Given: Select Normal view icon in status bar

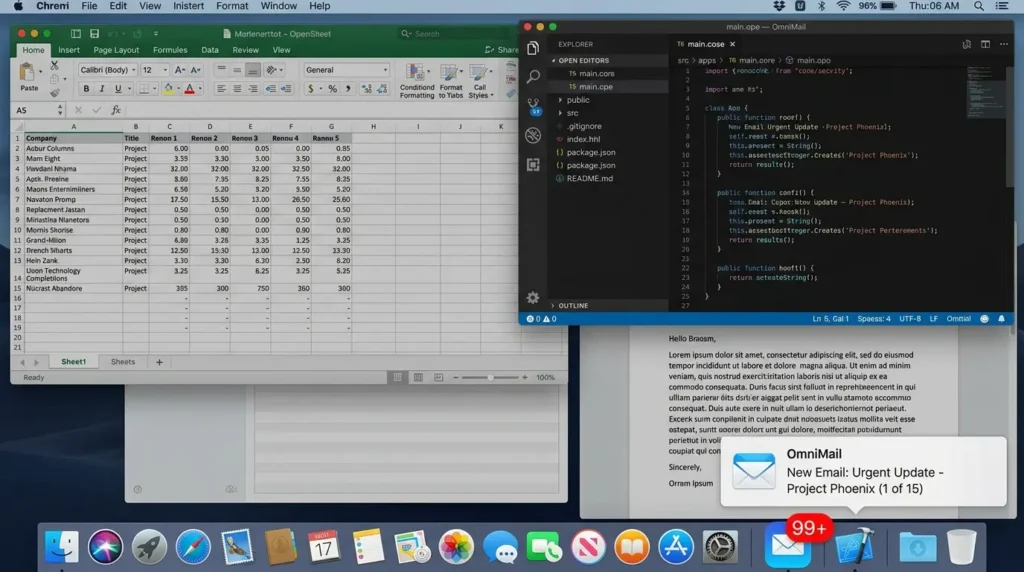Looking at the screenshot, I should [x=397, y=377].
